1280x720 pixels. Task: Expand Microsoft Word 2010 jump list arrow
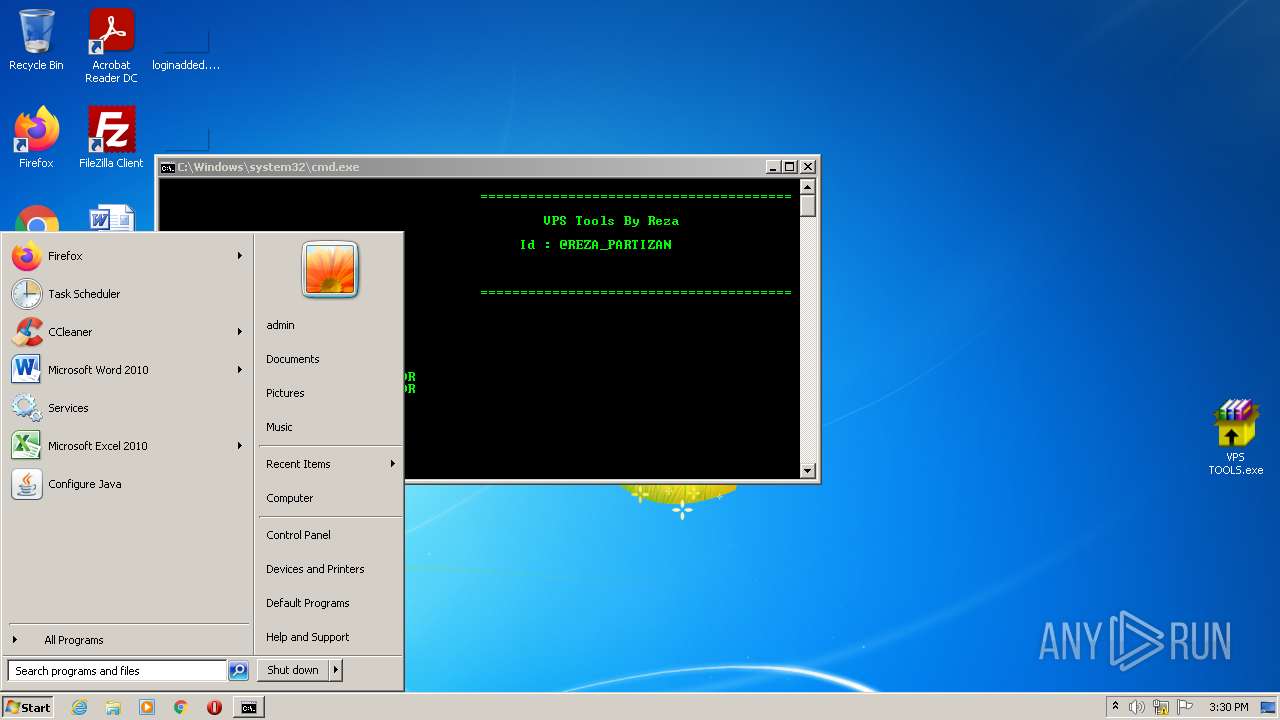point(239,370)
